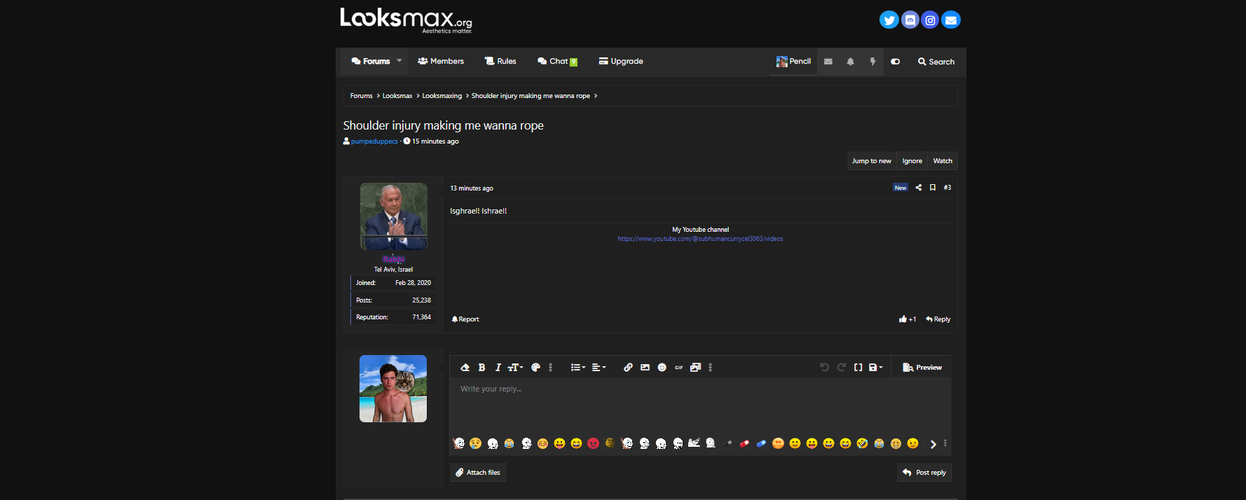
Task: Open the GIF picker in the editor
Action: pyautogui.click(x=679, y=368)
